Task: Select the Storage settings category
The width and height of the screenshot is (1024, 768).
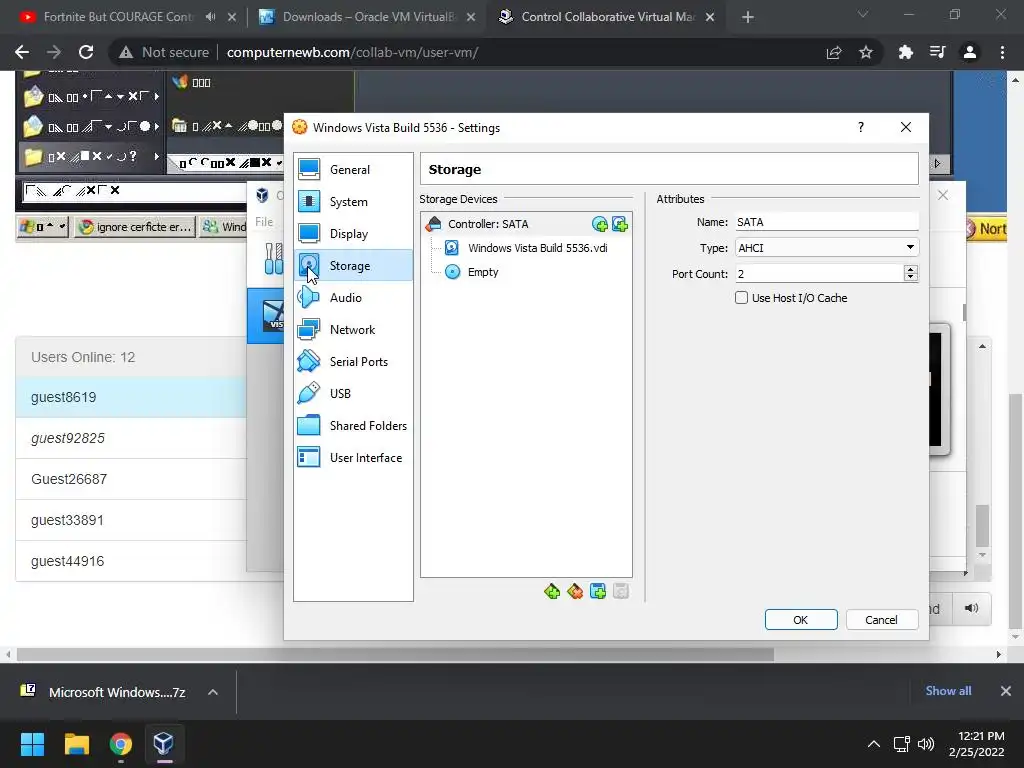Action: [353, 266]
